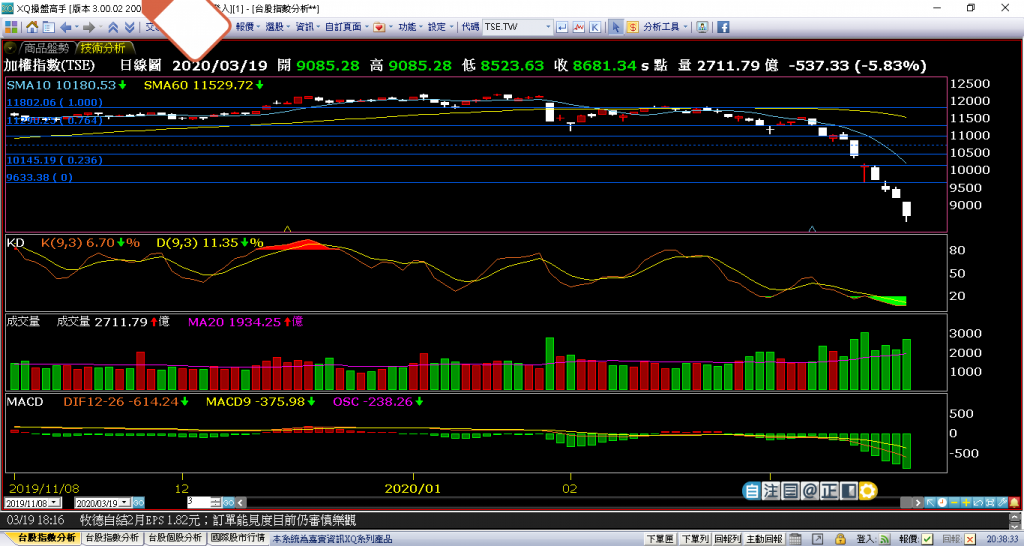The height and width of the screenshot is (546, 1024).
Task: Click the Facebook share icon
Action: click(x=723, y=27)
